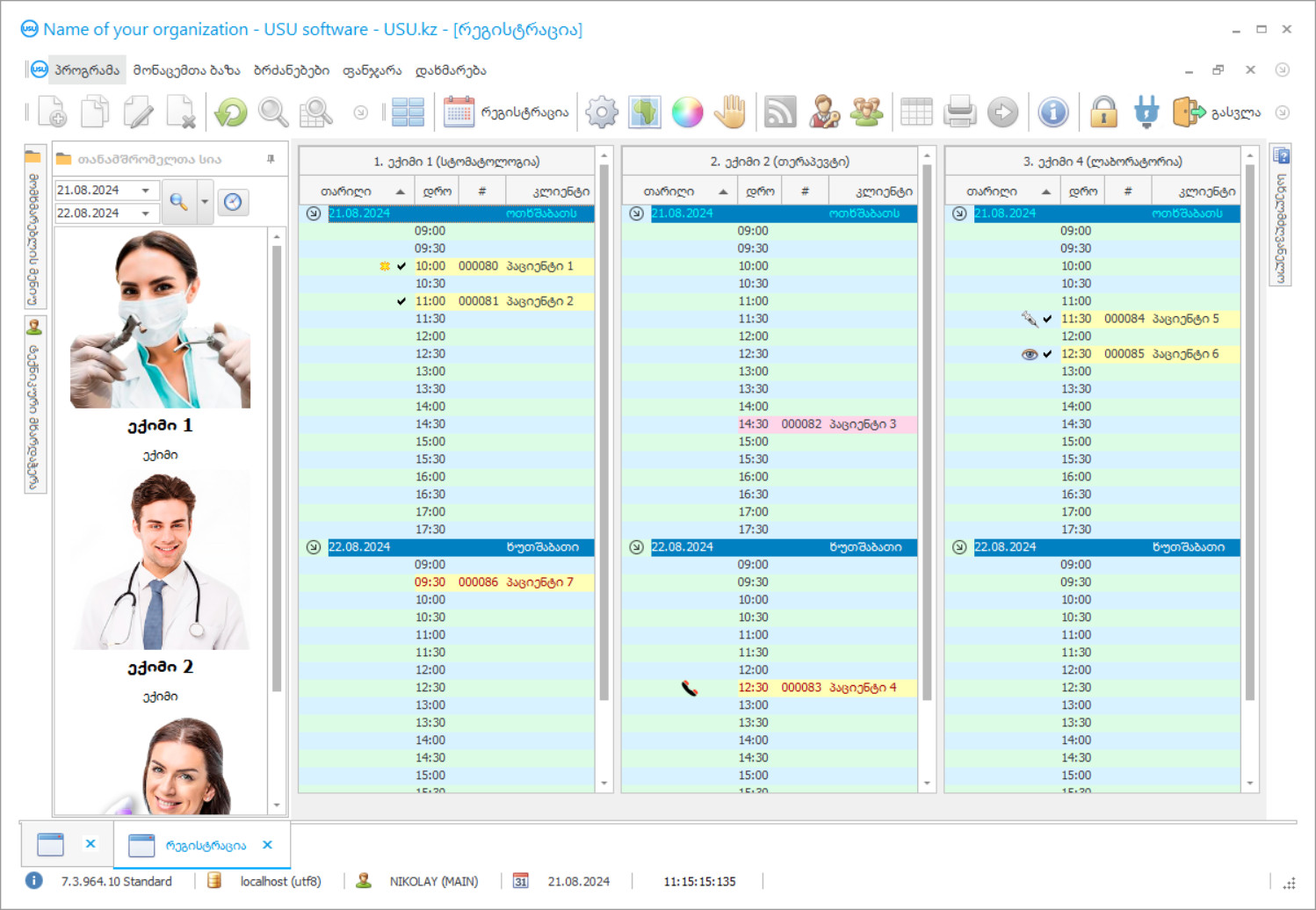The image size is (1316, 910).
Task: Open the settings gear icon
Action: coord(602,112)
